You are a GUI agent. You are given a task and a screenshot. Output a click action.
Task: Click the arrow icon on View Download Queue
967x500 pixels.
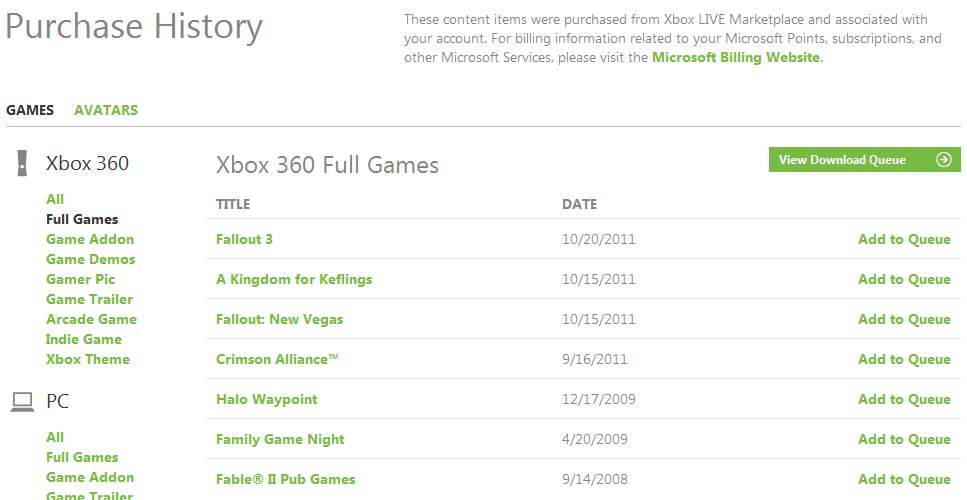point(944,160)
